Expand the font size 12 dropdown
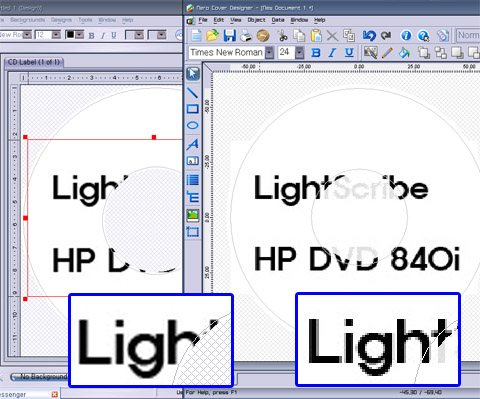The width and height of the screenshot is (480, 399). tap(56, 35)
